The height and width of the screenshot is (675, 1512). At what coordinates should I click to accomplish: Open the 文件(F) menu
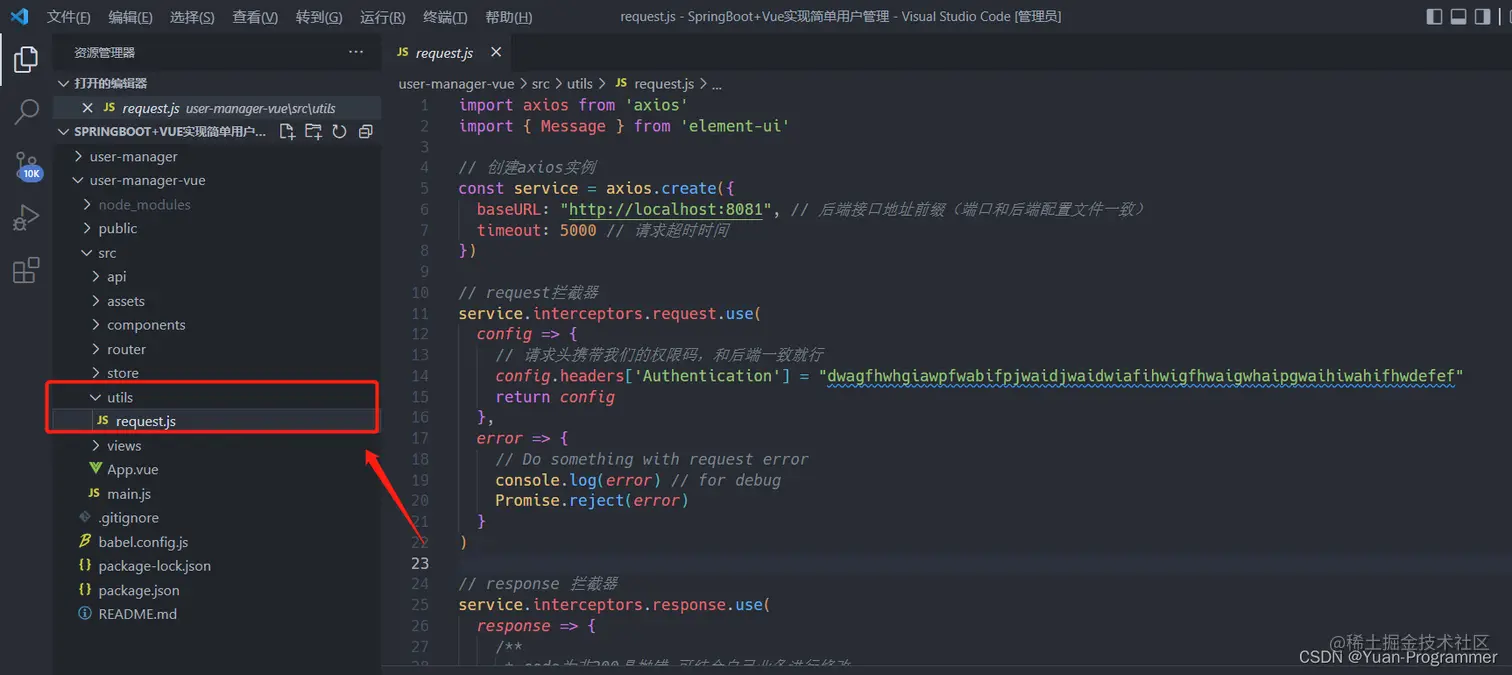click(68, 17)
